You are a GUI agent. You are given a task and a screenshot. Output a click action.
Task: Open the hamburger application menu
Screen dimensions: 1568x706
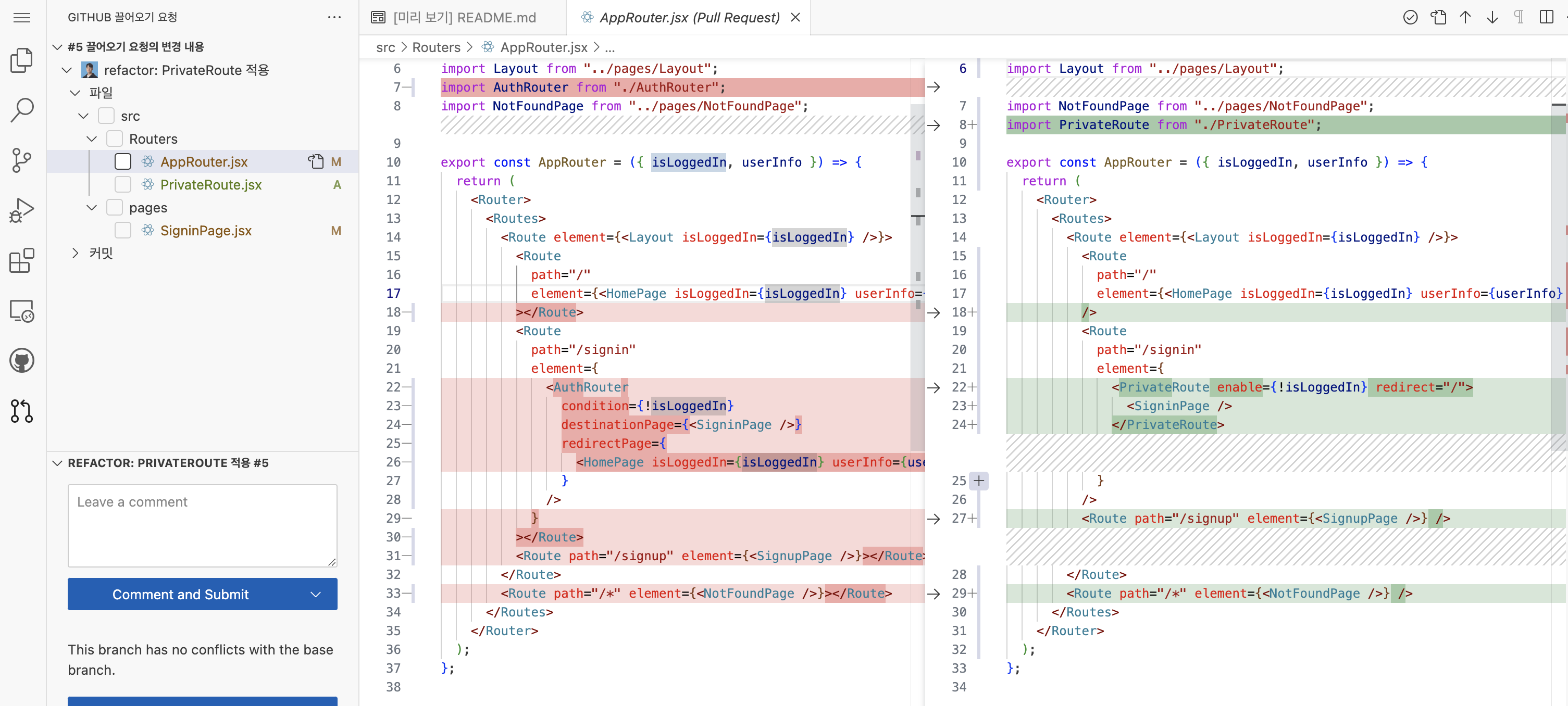22,17
